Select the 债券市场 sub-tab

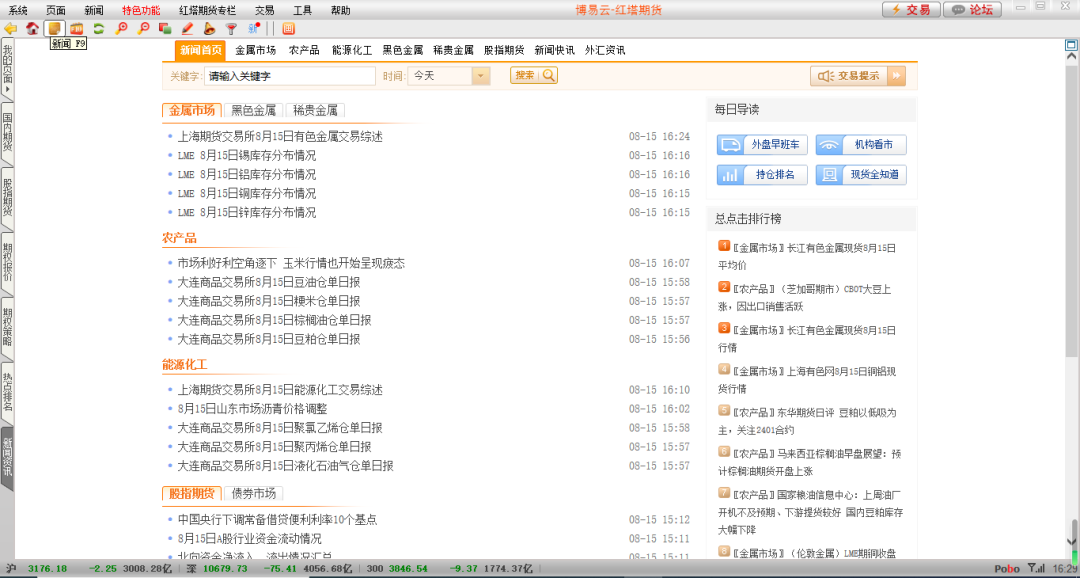click(x=253, y=493)
